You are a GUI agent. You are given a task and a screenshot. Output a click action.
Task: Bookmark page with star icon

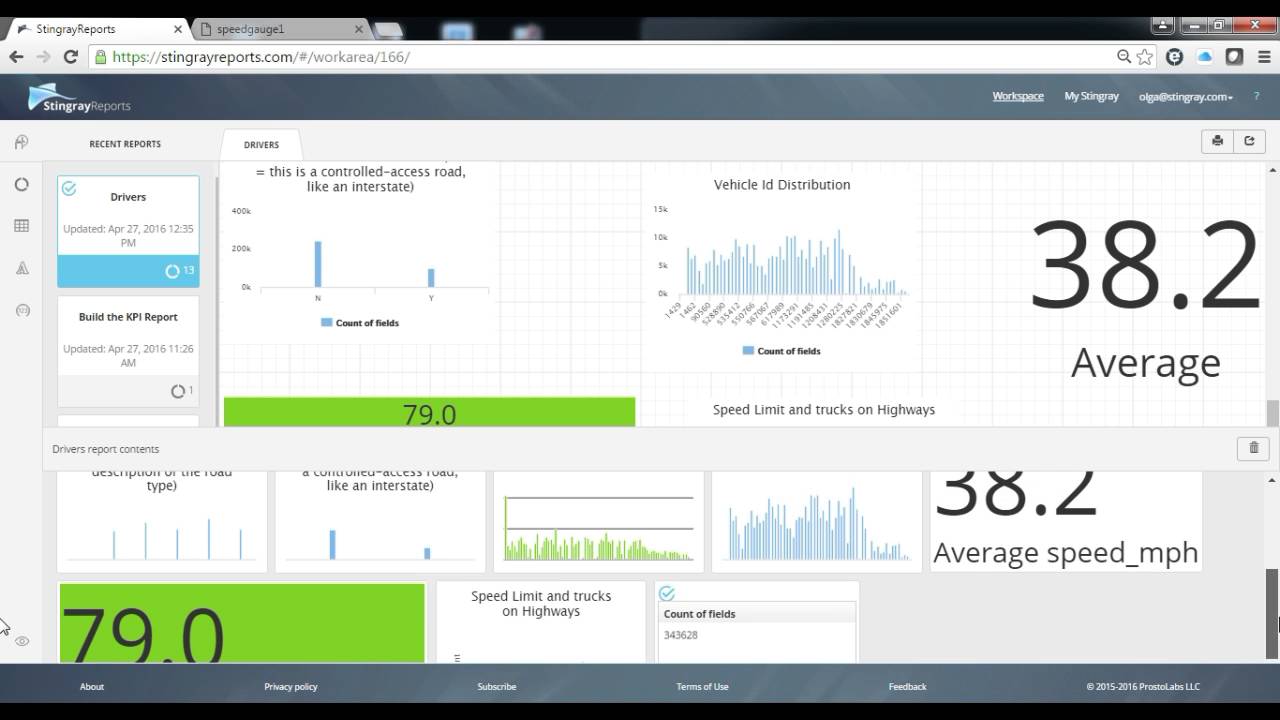(x=1145, y=57)
